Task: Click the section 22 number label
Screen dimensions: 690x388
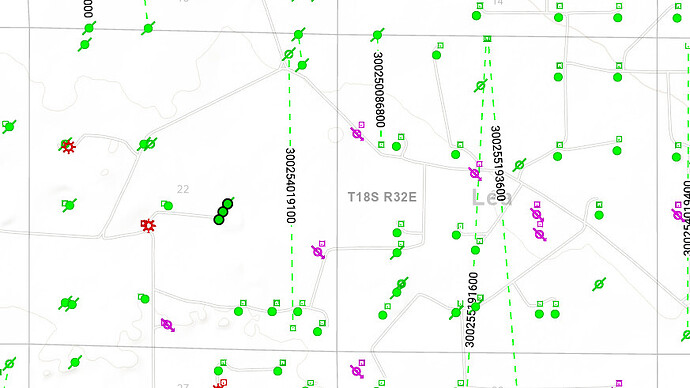Action: pyautogui.click(x=183, y=189)
